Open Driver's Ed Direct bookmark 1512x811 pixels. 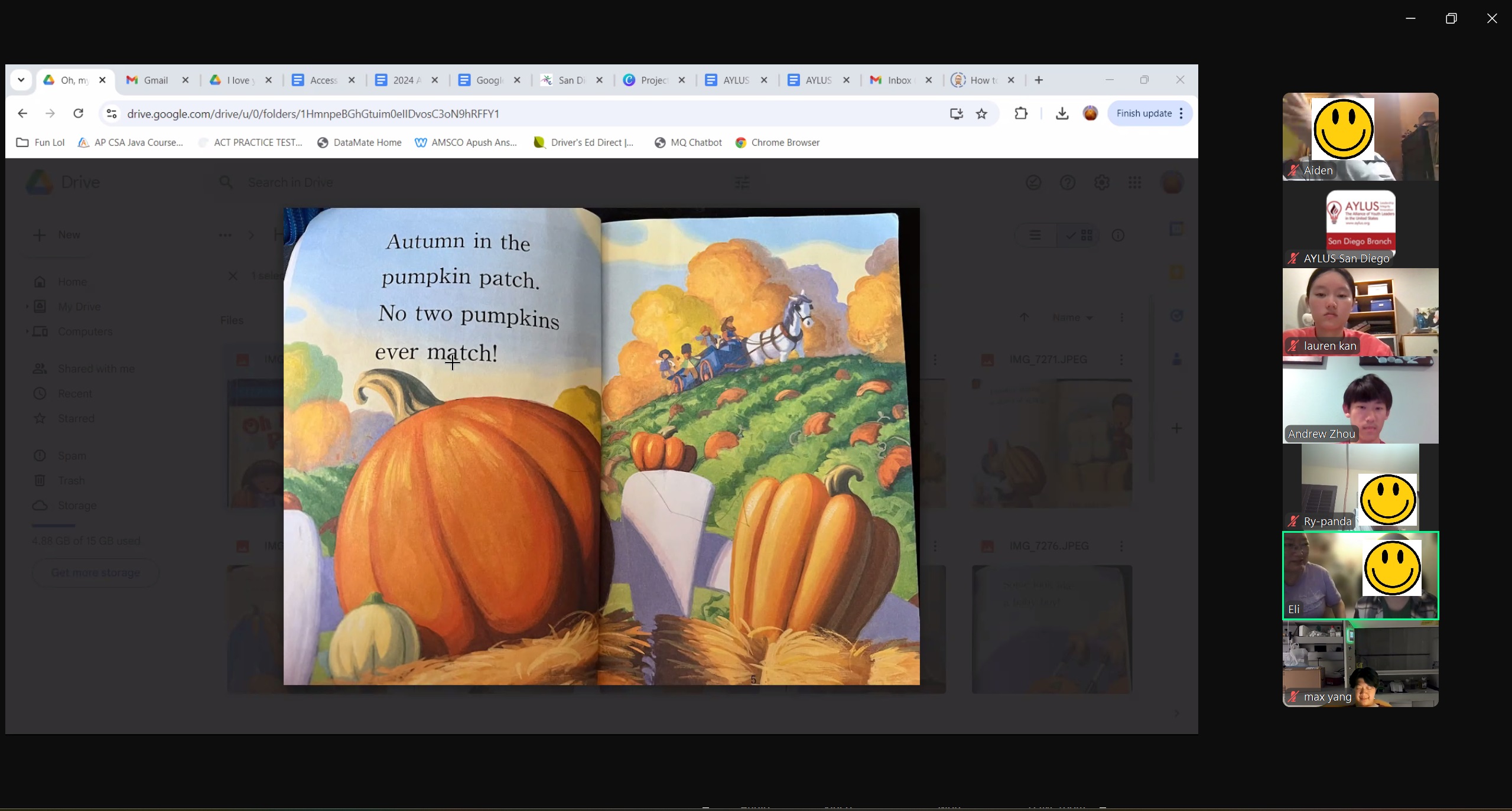[584, 142]
